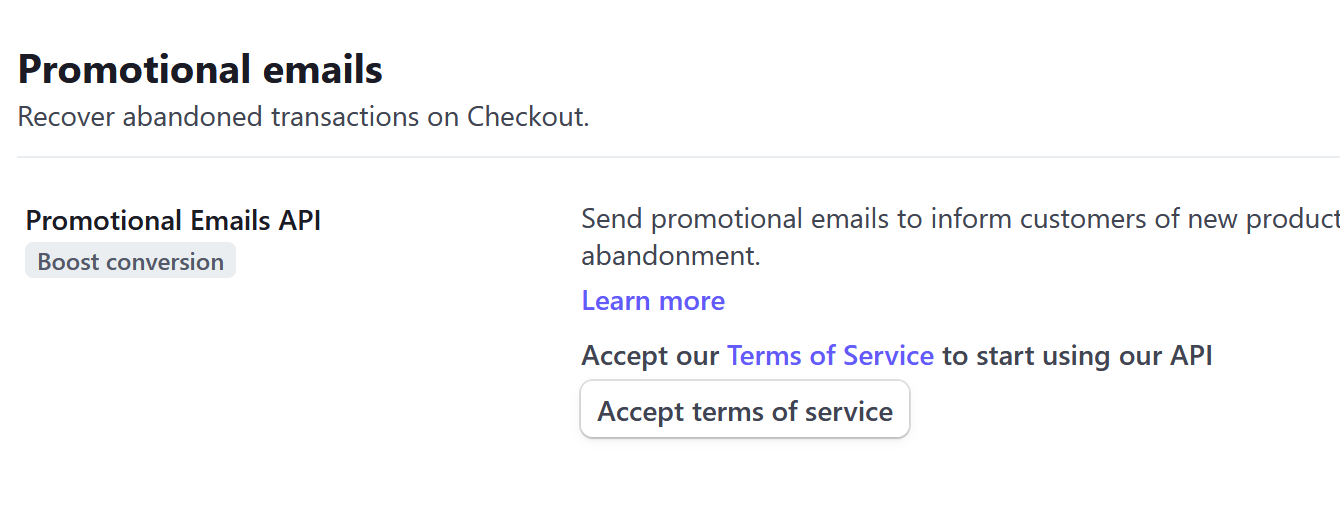Click the Promotional emails page heading
This screenshot has height=517, width=1340.
coord(200,70)
